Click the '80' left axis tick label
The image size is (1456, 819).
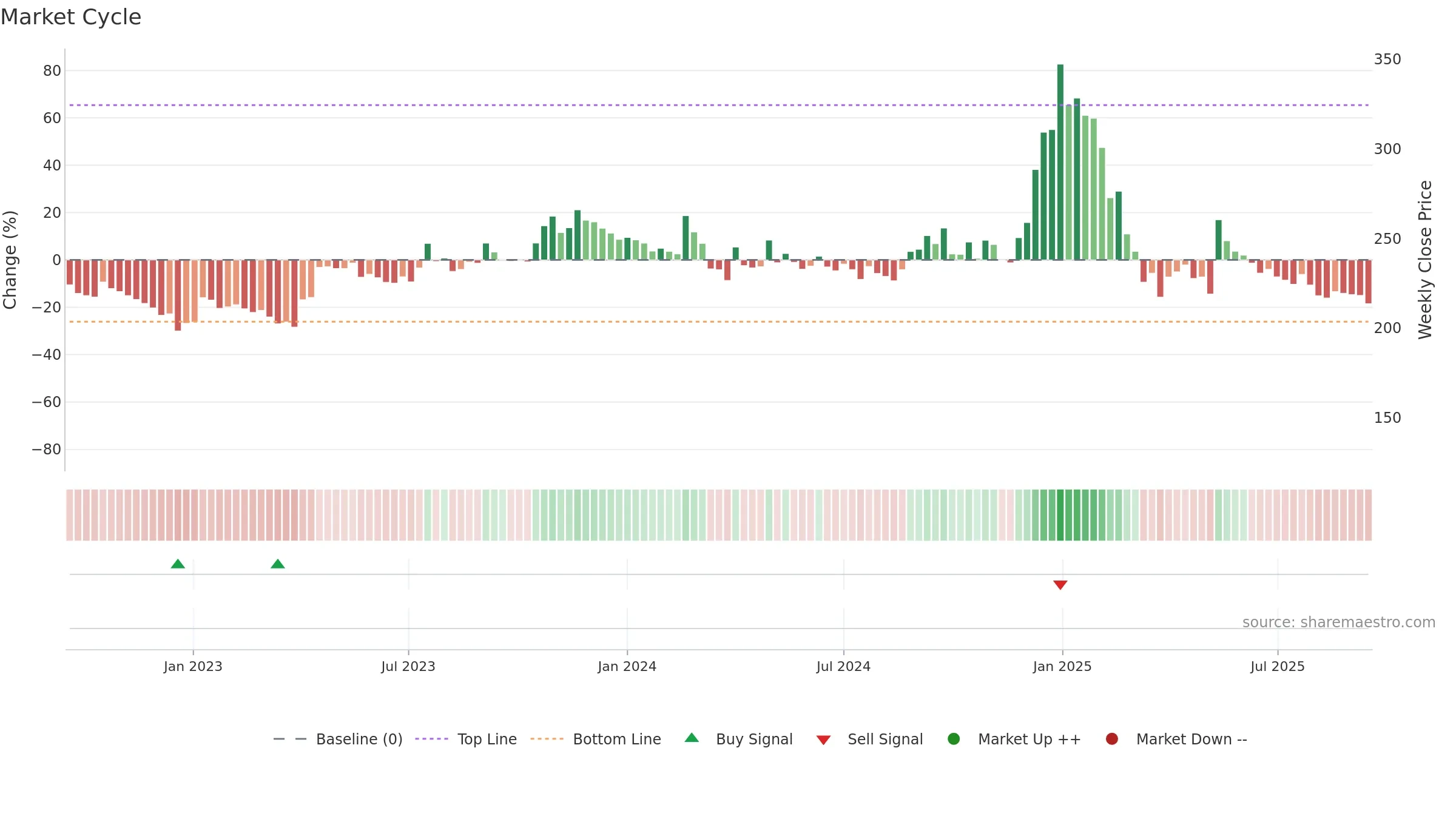click(x=52, y=71)
